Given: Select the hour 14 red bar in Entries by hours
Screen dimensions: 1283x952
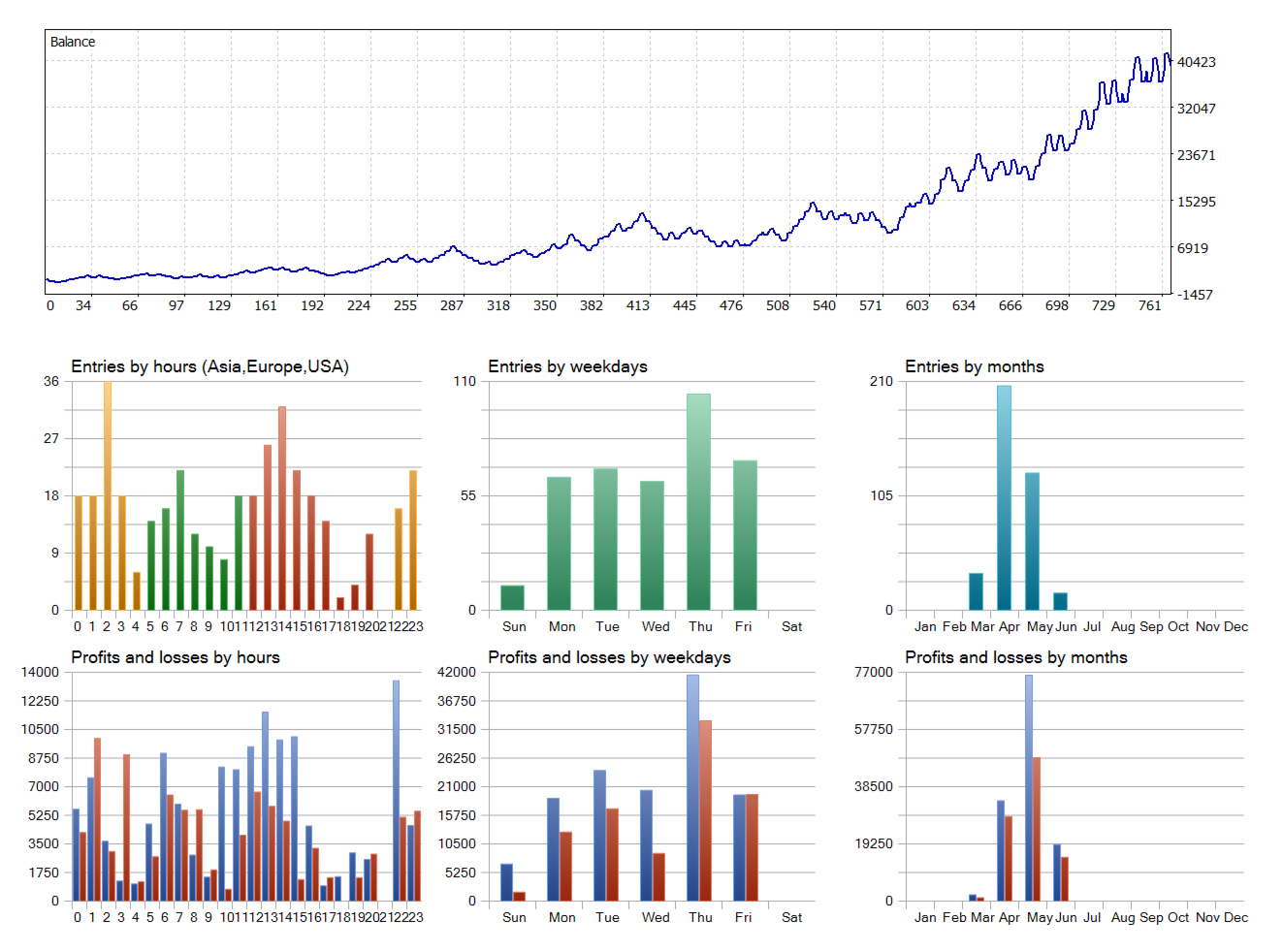Looking at the screenshot, I should click(x=282, y=508).
